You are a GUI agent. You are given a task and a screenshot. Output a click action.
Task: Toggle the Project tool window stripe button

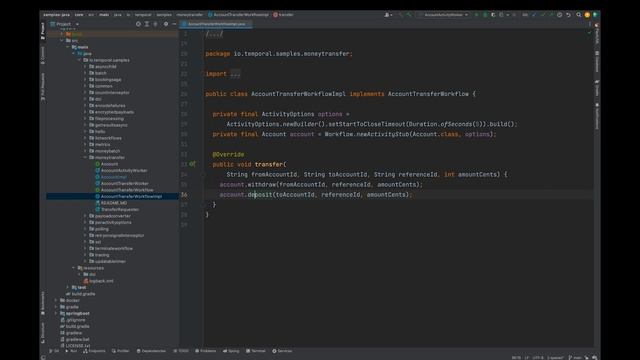(43, 31)
